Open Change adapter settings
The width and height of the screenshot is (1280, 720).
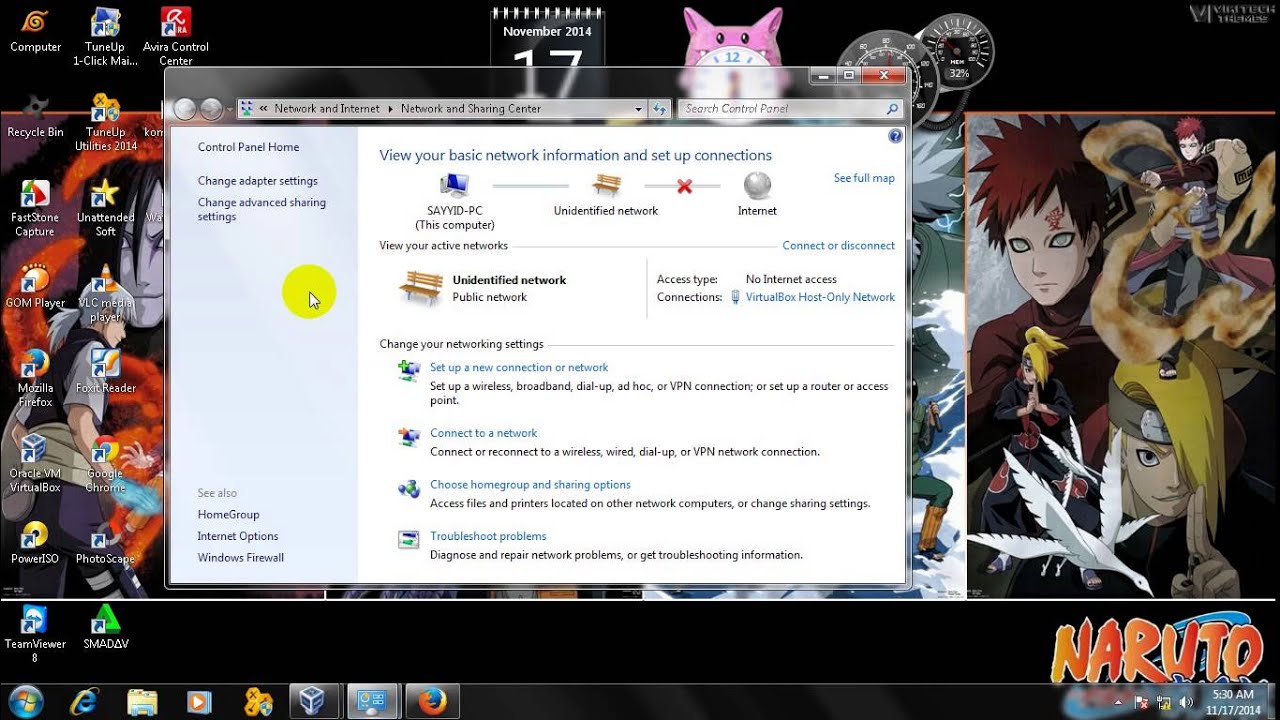pyautogui.click(x=258, y=181)
